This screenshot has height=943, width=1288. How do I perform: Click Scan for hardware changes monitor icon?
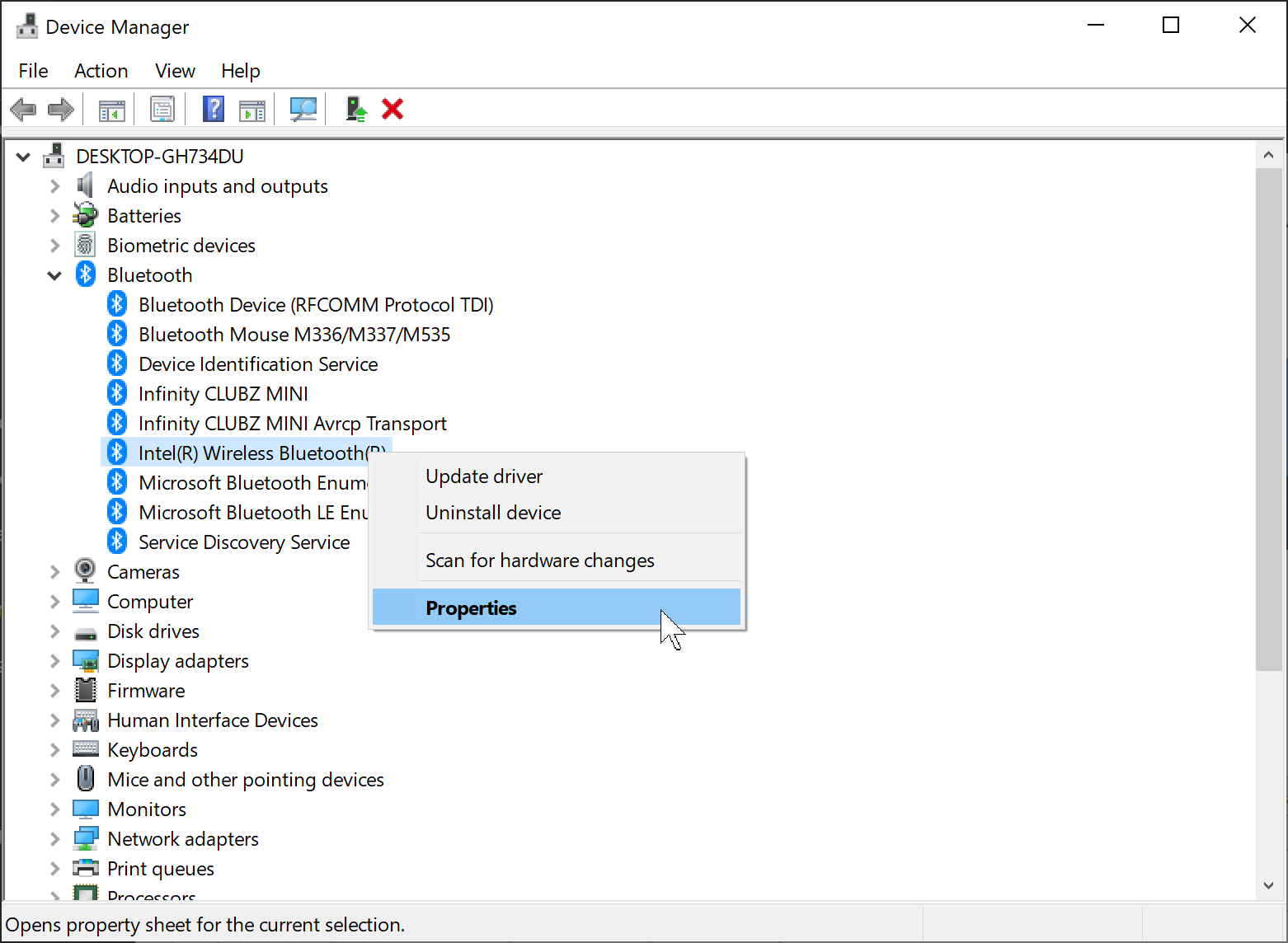(x=303, y=109)
